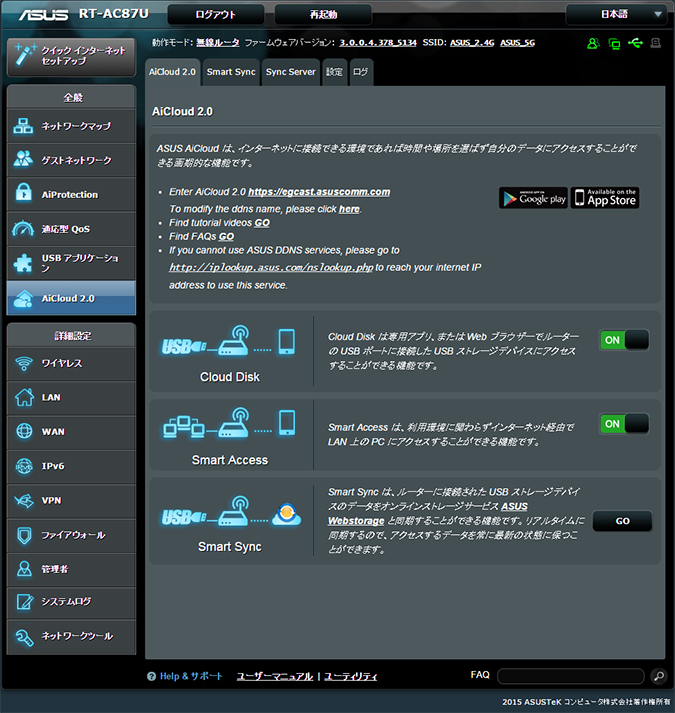Open the Adaptive QoS gauge icon
Viewport: 675px width, 713px height.
point(23,228)
